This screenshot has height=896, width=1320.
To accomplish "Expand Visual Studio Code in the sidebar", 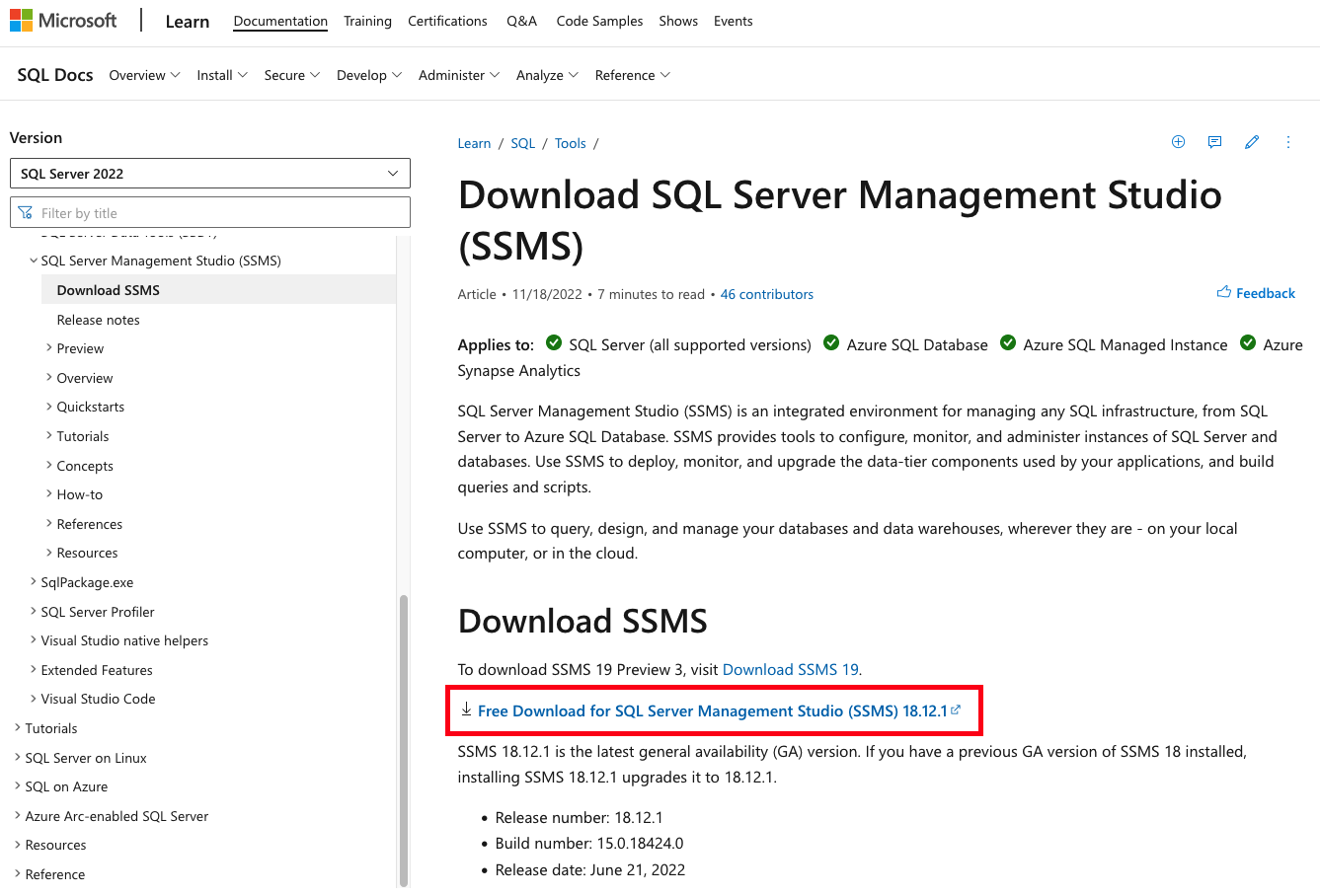I will tap(92, 699).
